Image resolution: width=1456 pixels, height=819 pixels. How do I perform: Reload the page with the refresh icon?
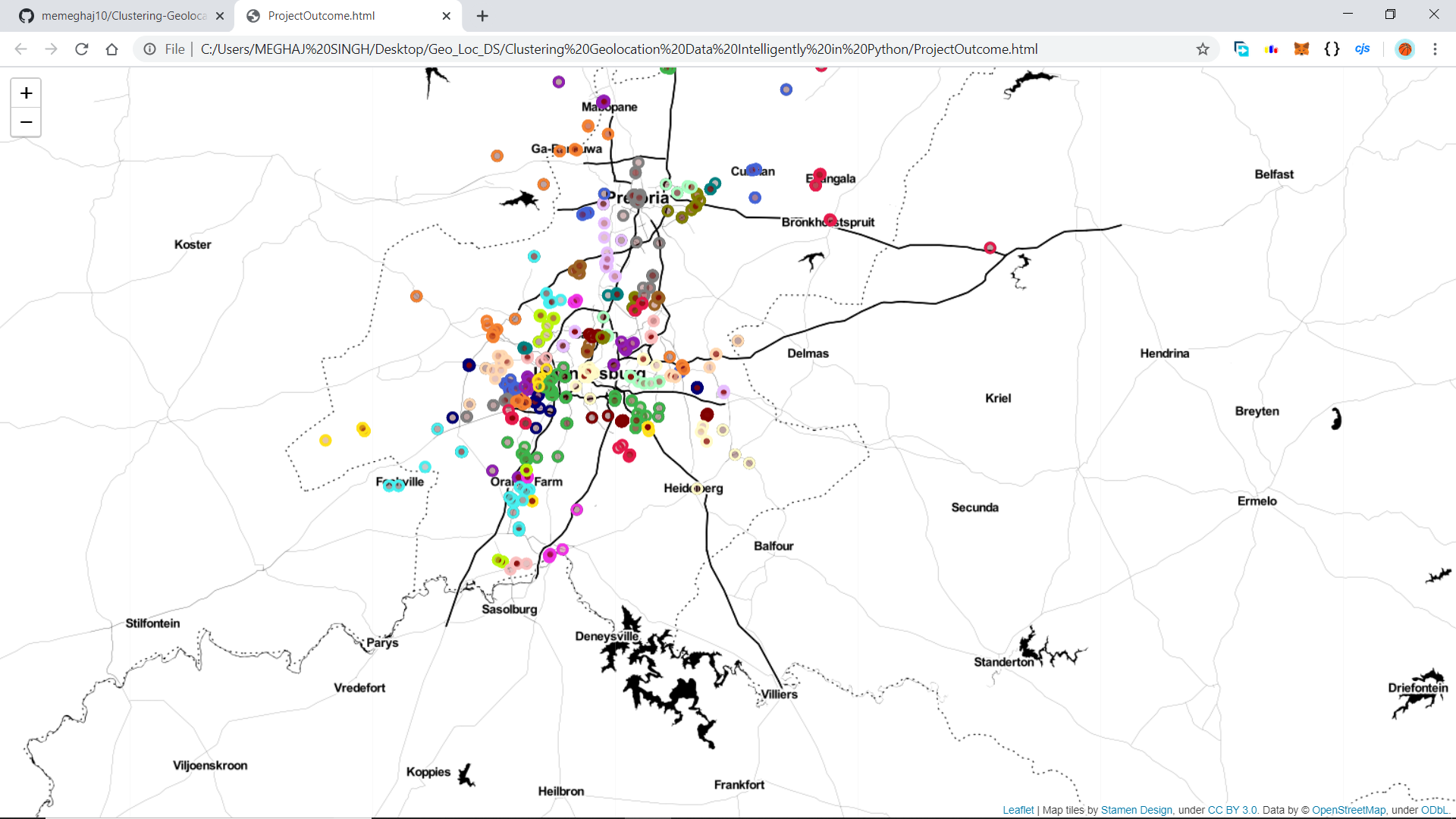point(82,49)
